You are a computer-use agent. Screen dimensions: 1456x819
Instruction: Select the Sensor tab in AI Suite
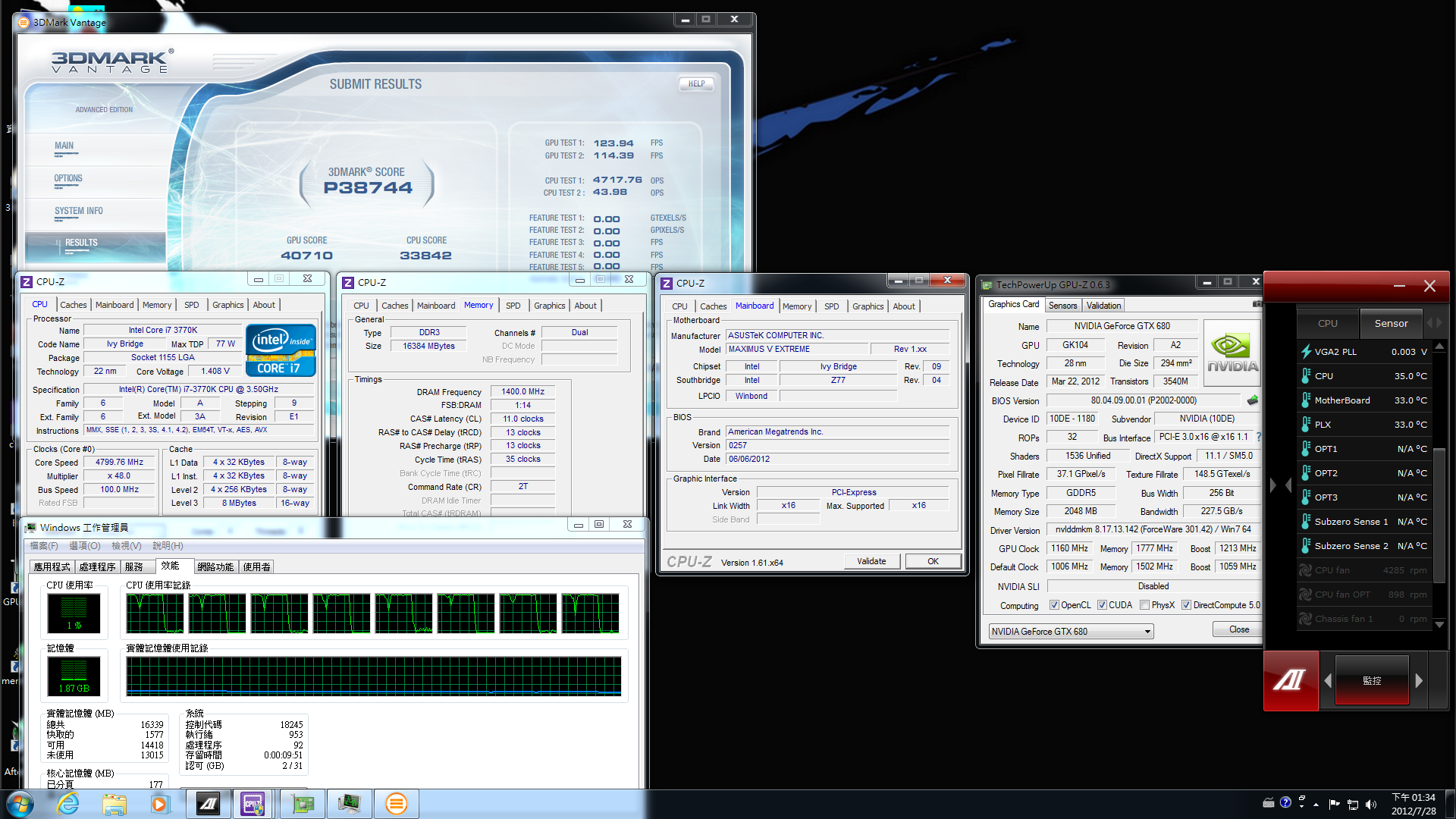[x=1391, y=323]
